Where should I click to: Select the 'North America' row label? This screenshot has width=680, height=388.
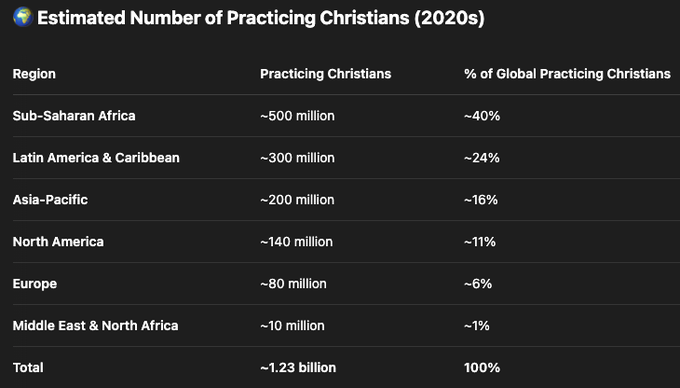(x=58, y=242)
